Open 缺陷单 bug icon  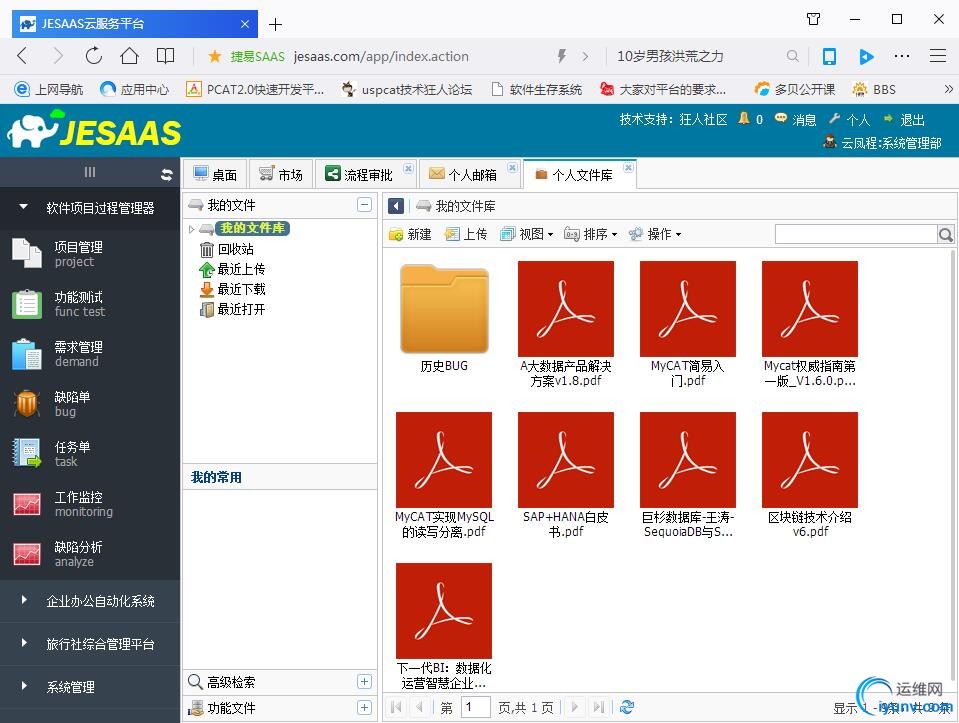tap(27, 404)
